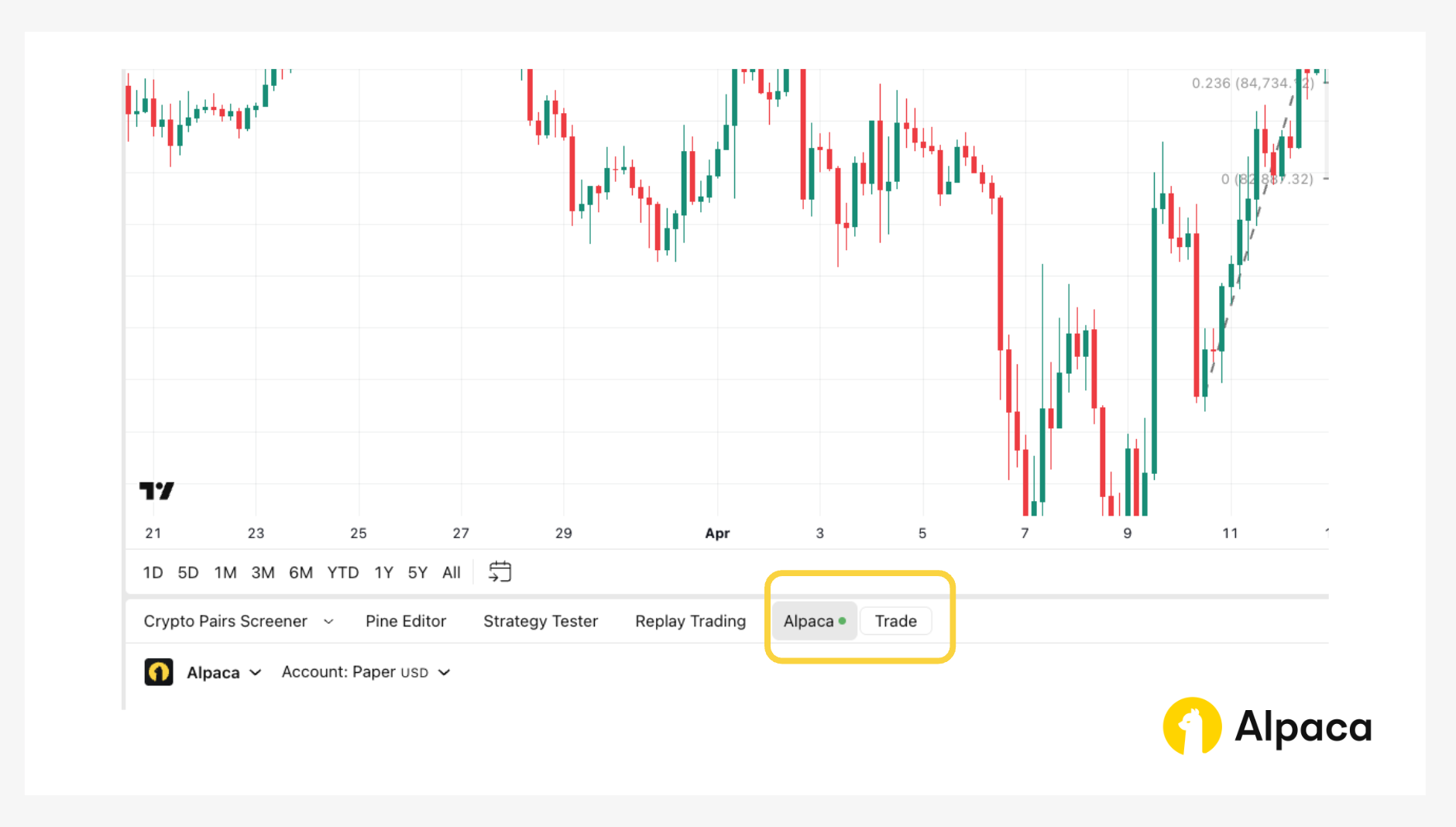Click the Trade button
This screenshot has width=1456, height=827.
coord(895,620)
